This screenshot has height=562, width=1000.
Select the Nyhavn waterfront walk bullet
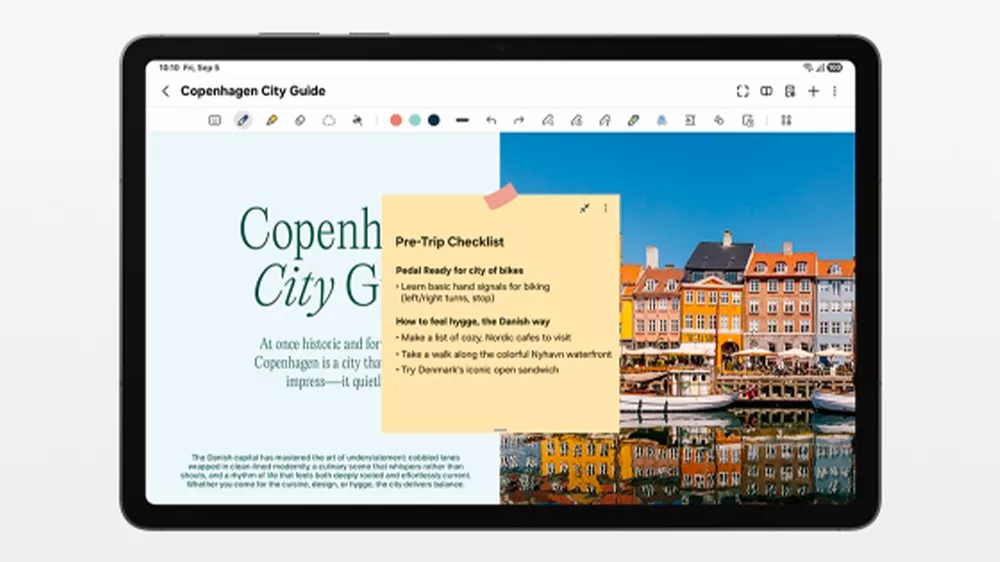pyautogui.click(x=503, y=354)
